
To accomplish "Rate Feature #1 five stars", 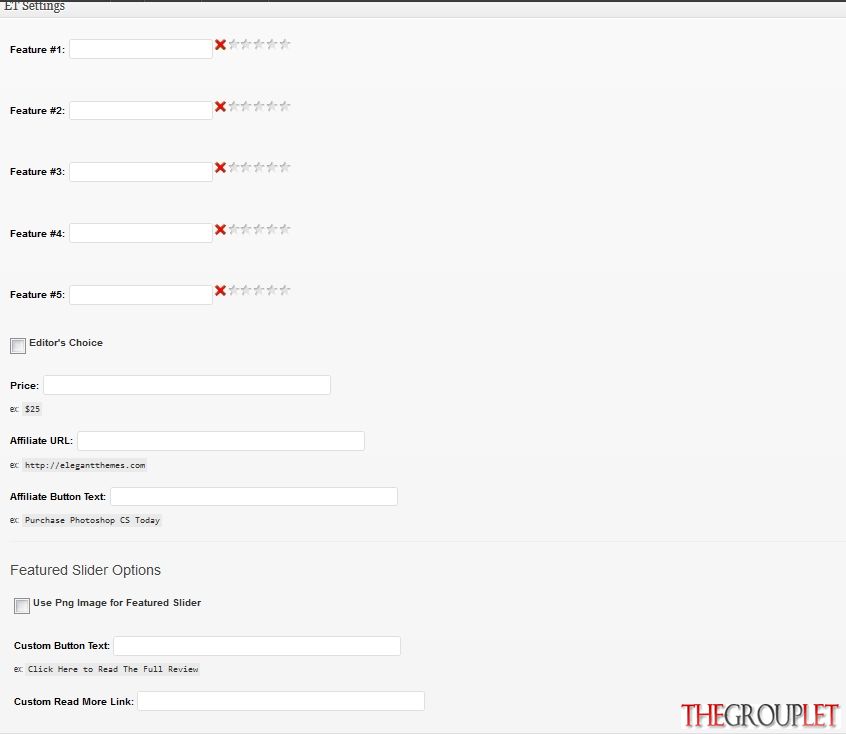I will click(x=285, y=44).
